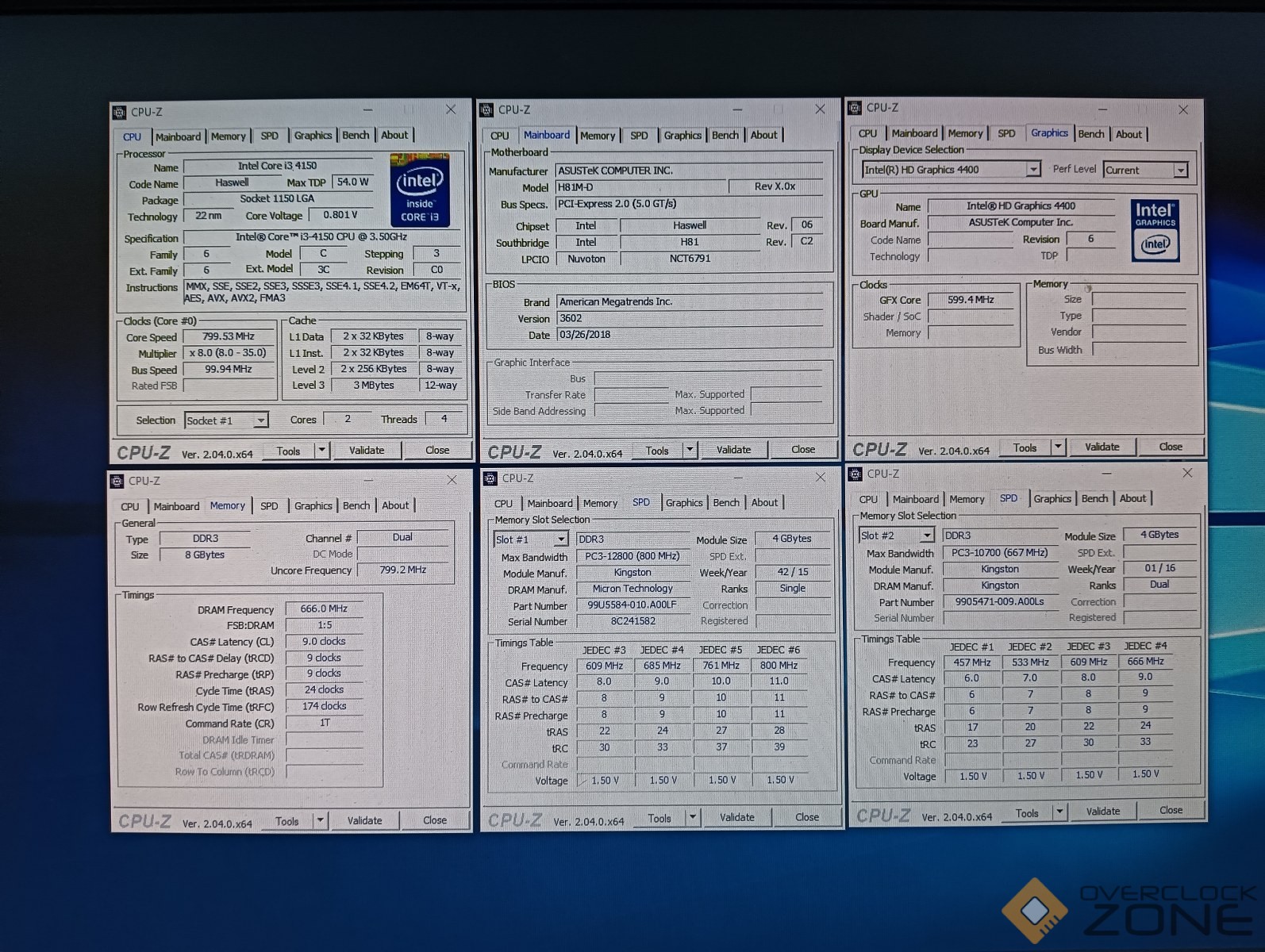
Task: Click the Close button in the Graphics window
Action: point(1170,447)
